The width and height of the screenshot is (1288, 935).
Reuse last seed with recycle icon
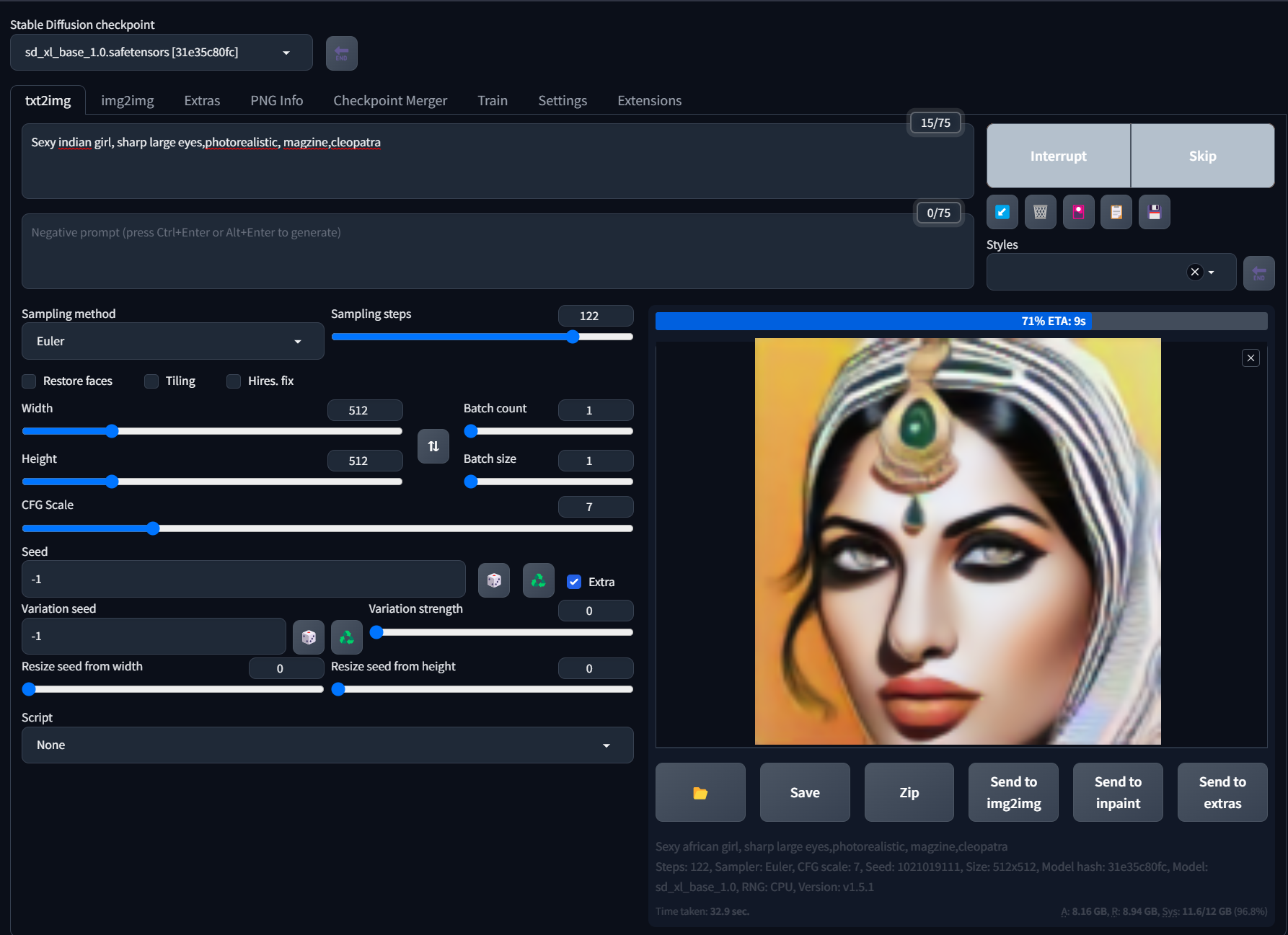tap(538, 580)
